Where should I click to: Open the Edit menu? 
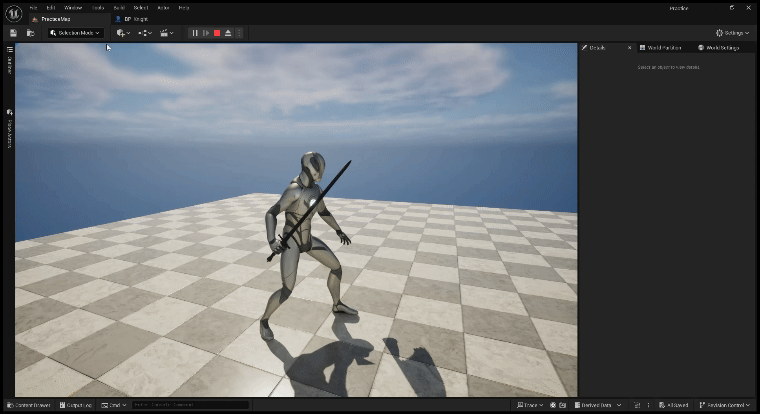(50, 8)
